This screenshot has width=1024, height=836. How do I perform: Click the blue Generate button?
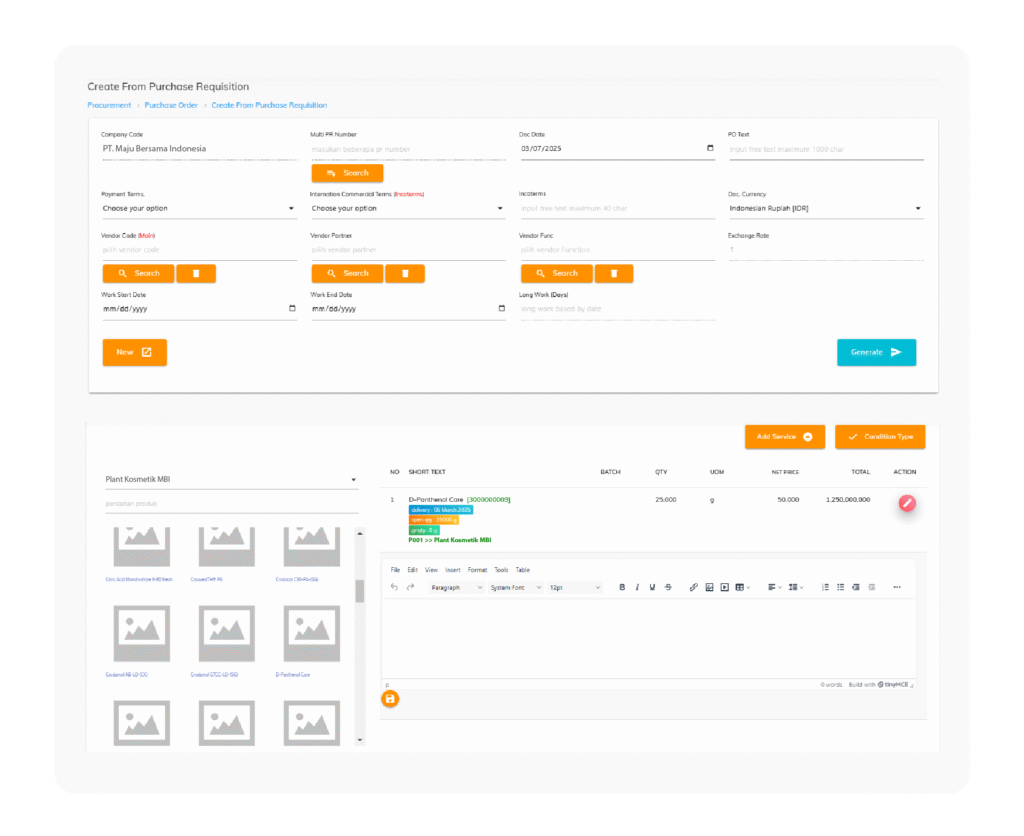(x=876, y=352)
